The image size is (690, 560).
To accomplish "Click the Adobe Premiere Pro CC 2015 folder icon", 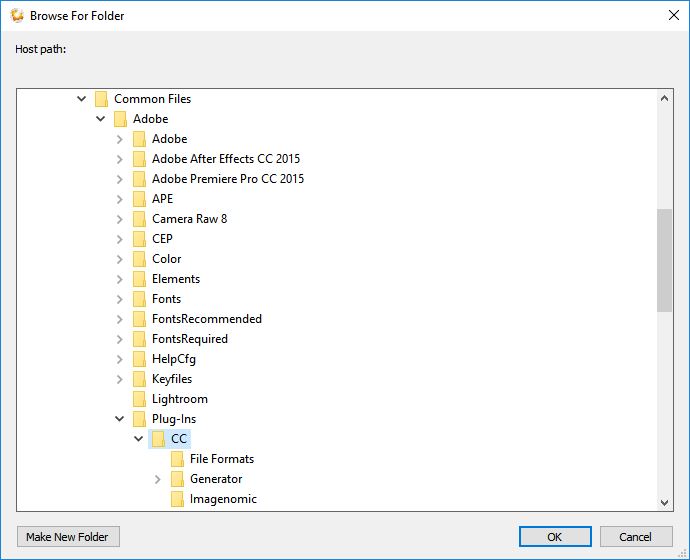I will pos(139,179).
